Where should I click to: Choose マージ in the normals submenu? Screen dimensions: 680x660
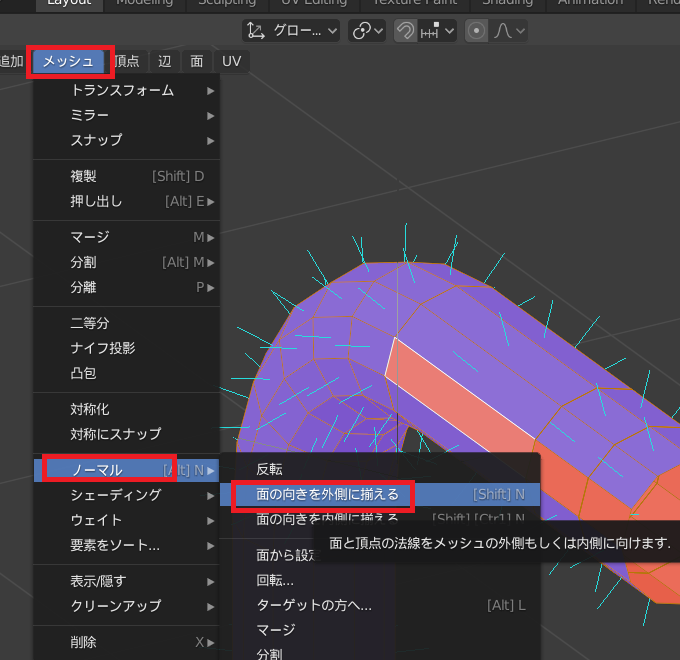pyautogui.click(x=380, y=630)
